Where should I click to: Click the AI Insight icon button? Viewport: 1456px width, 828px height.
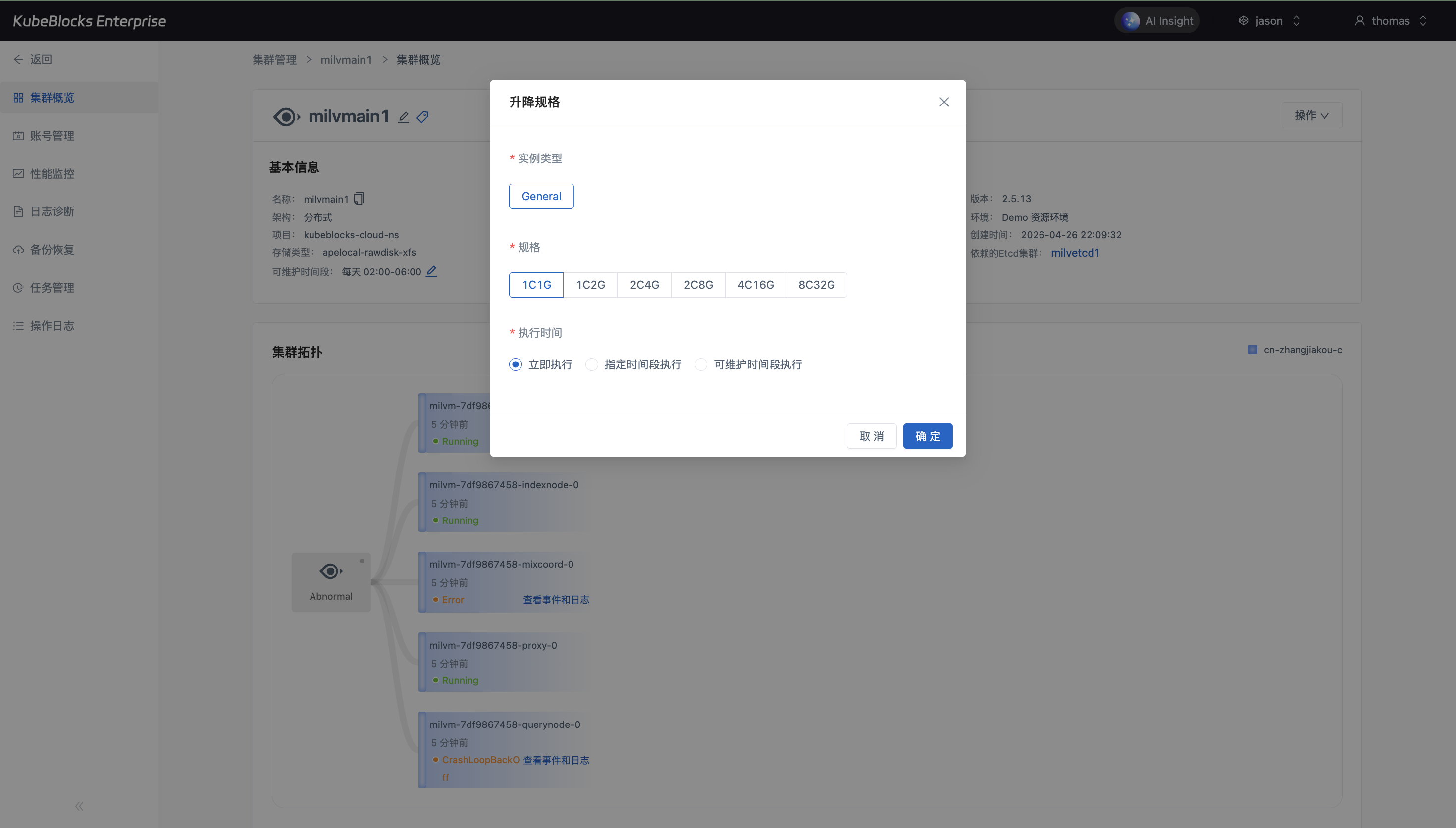pyautogui.click(x=1130, y=21)
